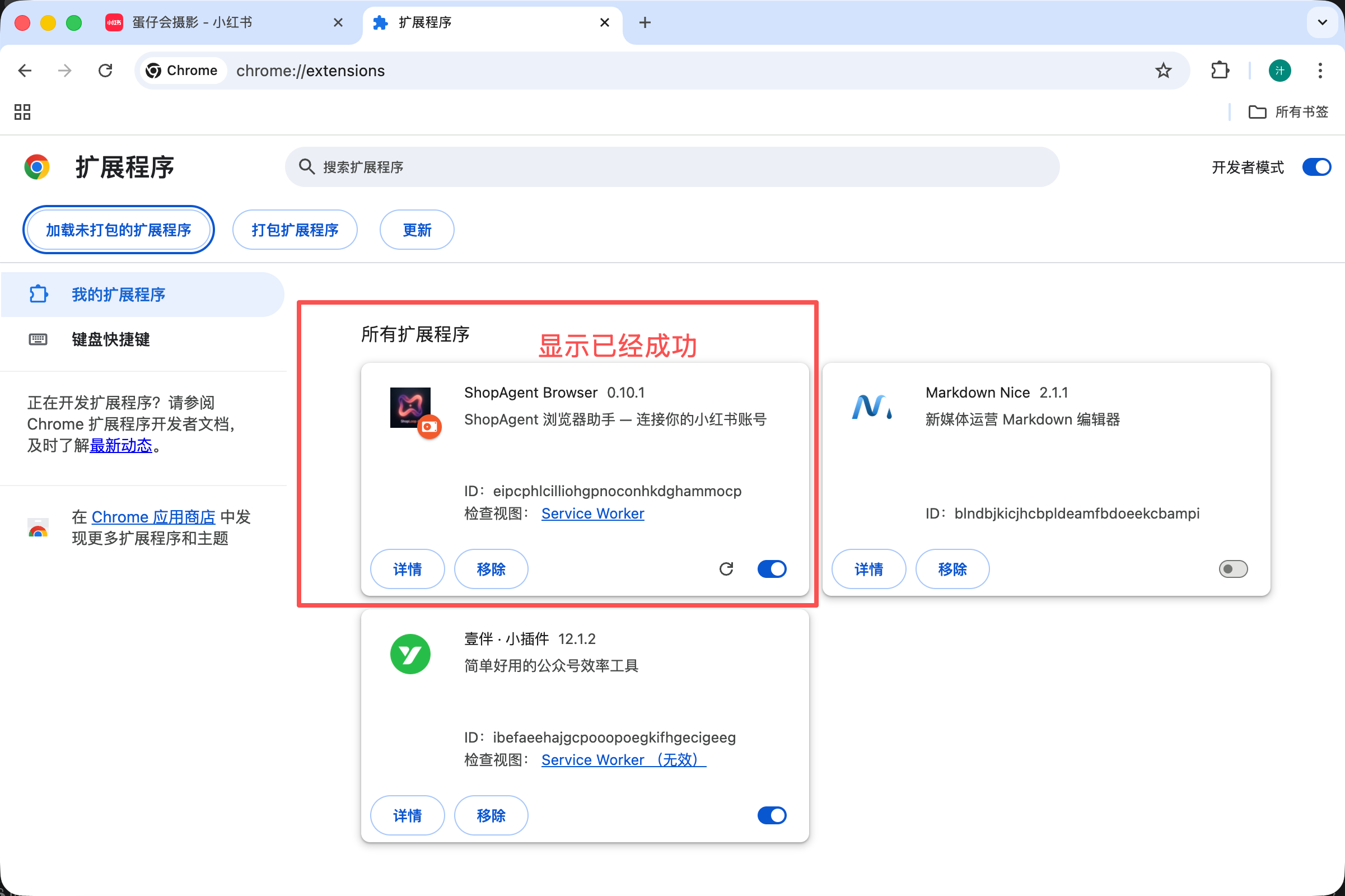Click the reload icon on ShopAgent Browser card

(726, 569)
